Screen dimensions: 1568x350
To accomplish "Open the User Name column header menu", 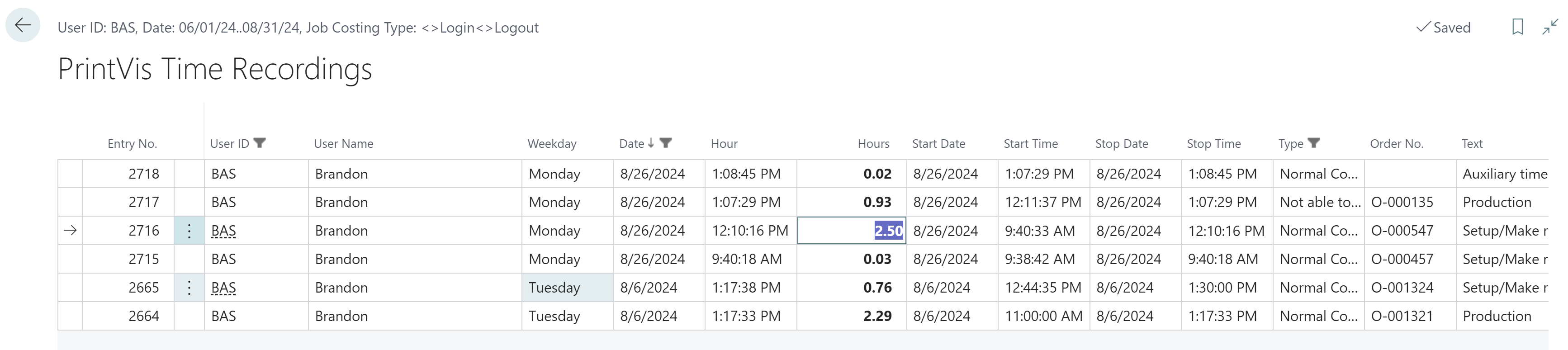I will tap(343, 144).
